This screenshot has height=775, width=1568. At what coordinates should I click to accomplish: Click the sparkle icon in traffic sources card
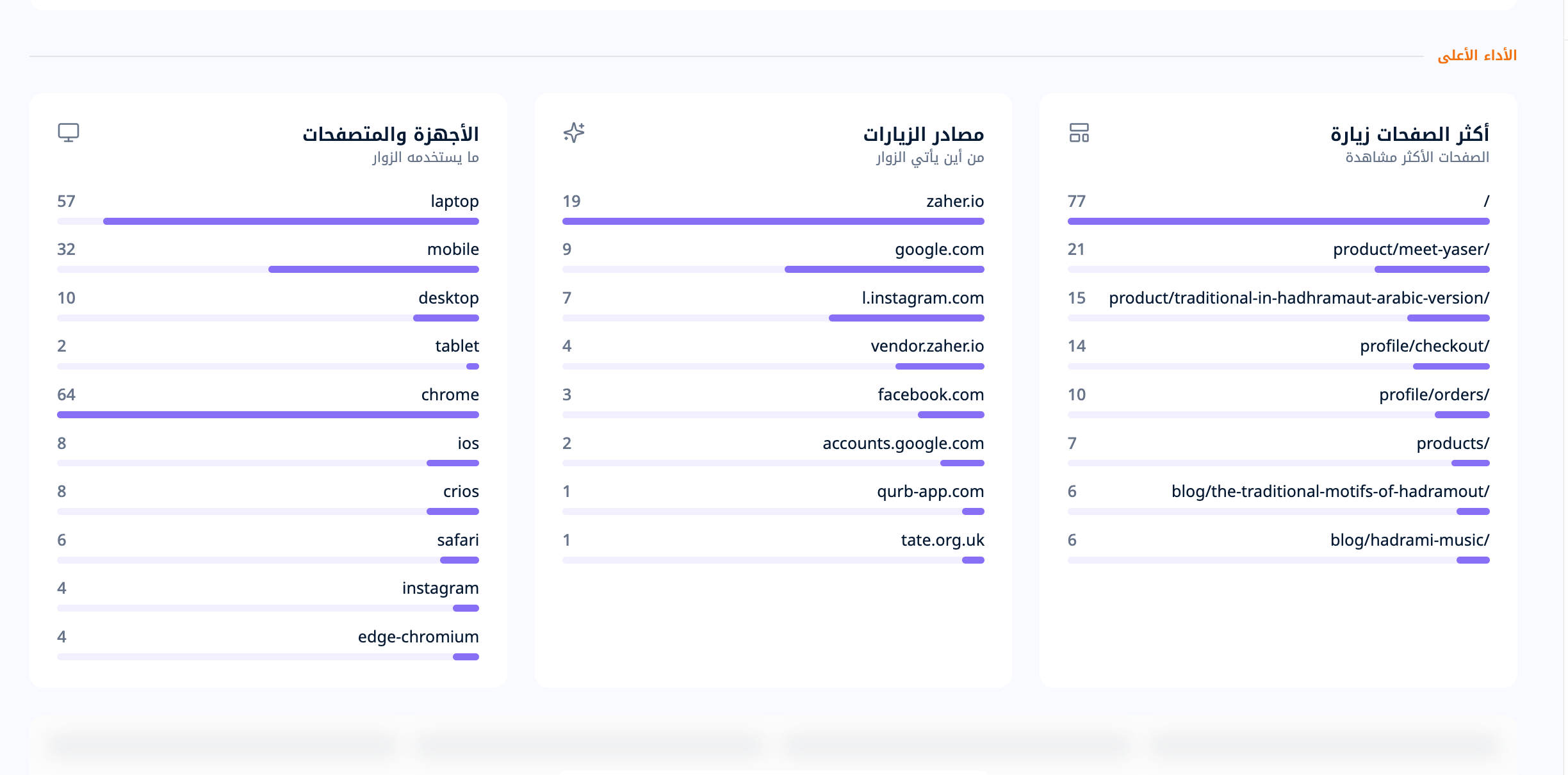pos(574,133)
